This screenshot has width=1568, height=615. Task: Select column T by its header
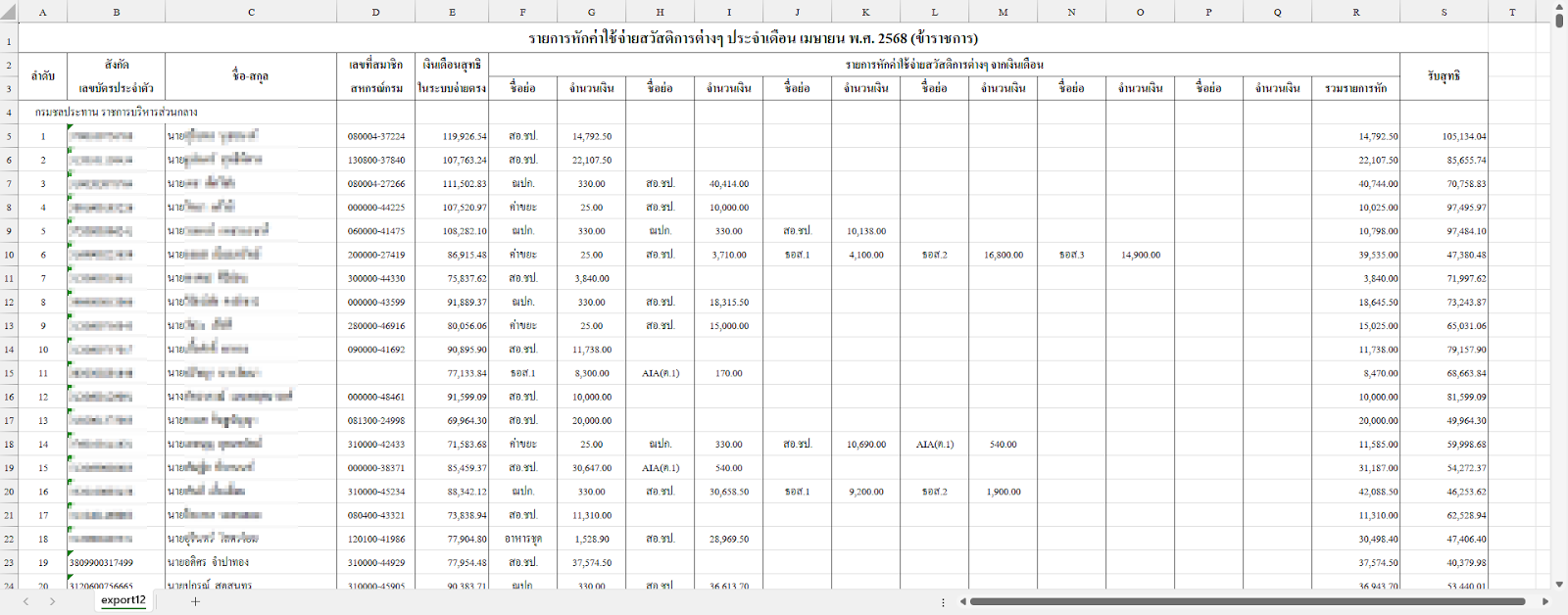point(1512,12)
